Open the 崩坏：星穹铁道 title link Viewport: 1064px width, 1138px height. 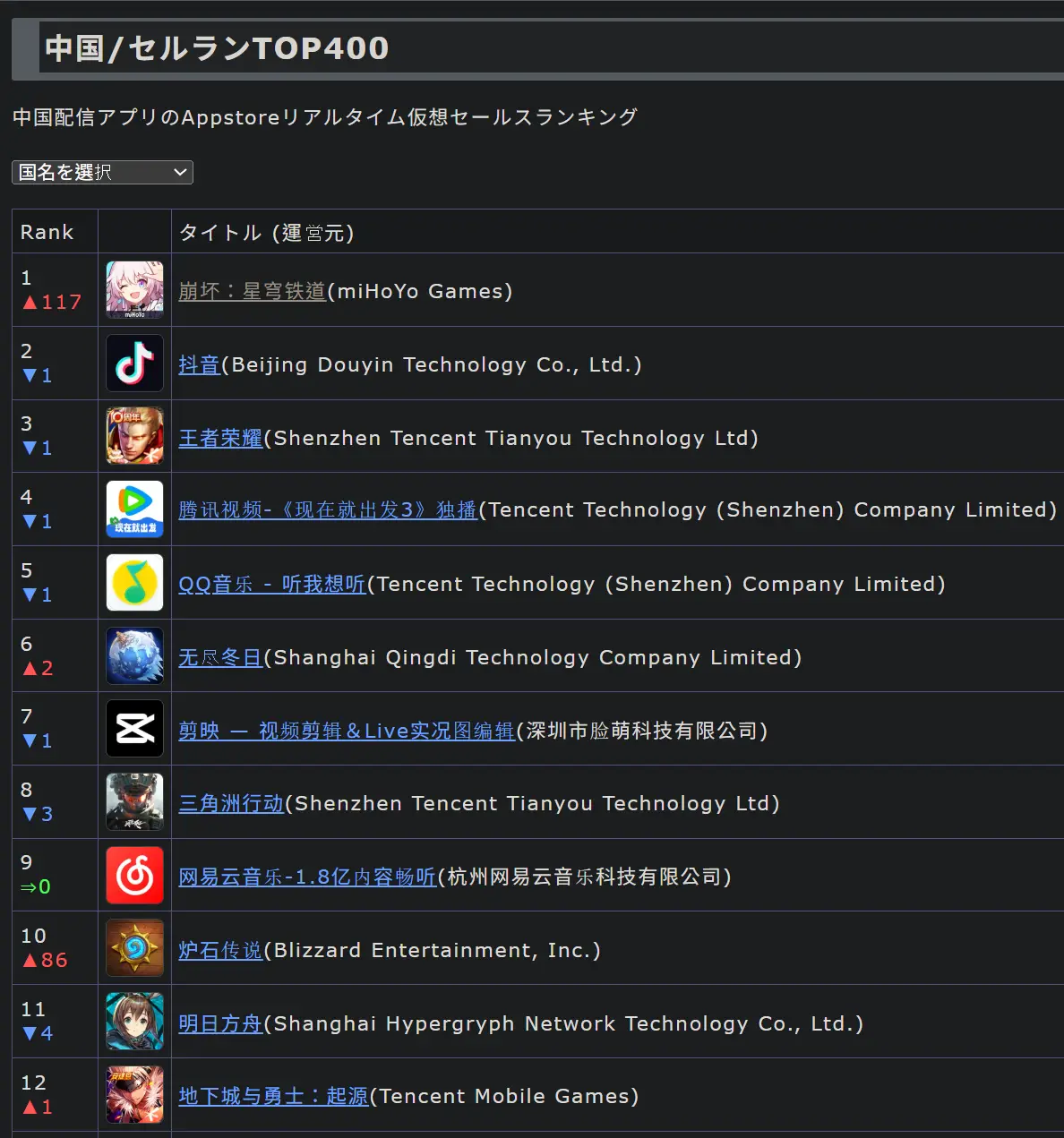[253, 292]
